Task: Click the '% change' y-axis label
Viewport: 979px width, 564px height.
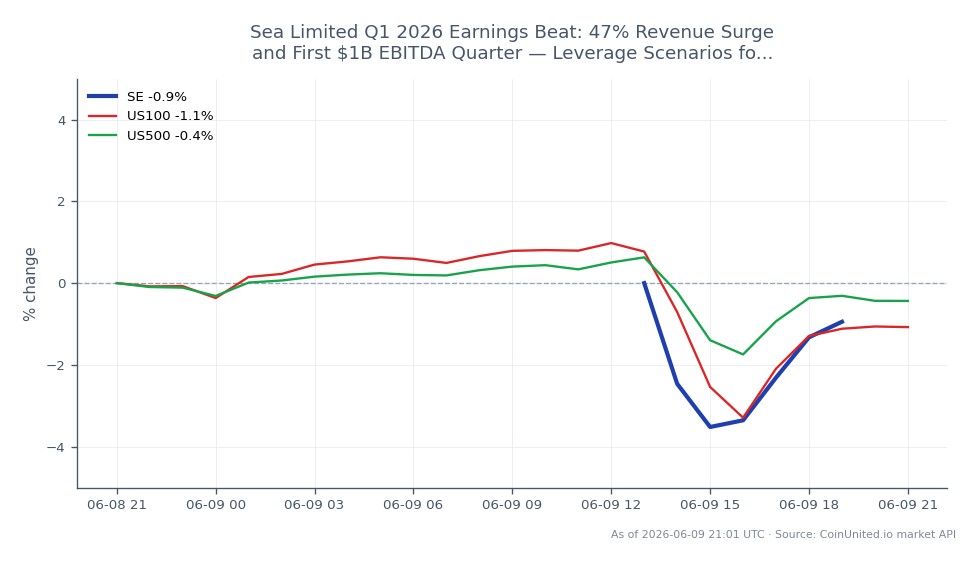Action: (29, 284)
